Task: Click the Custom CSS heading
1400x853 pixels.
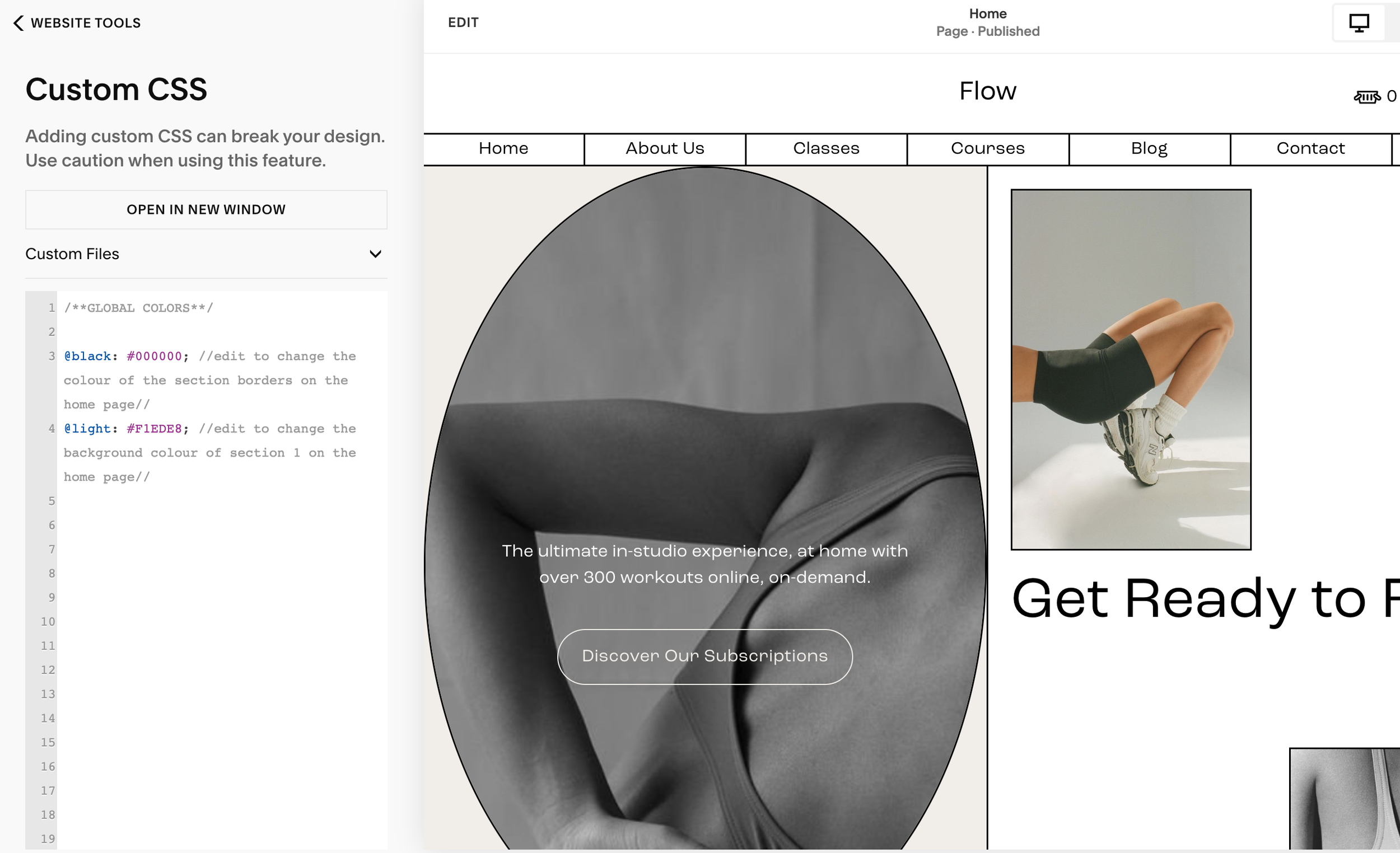Action: [116, 90]
